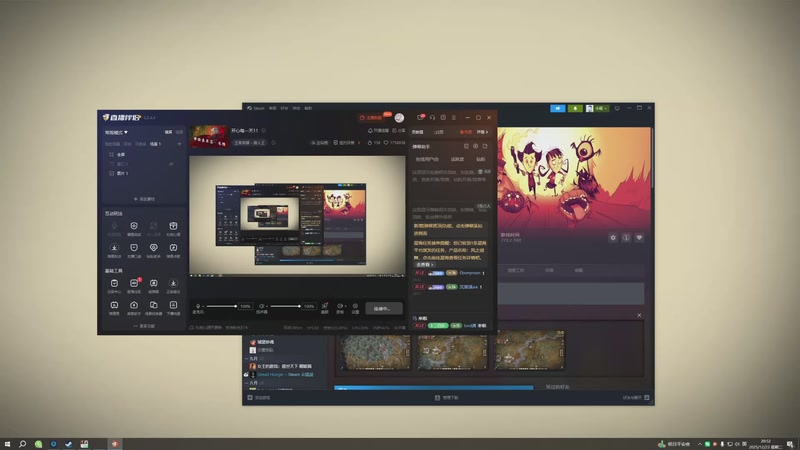Click the refresh icon in 弹幕助手 header
Viewport: 800px width, 450px height.
[485, 146]
